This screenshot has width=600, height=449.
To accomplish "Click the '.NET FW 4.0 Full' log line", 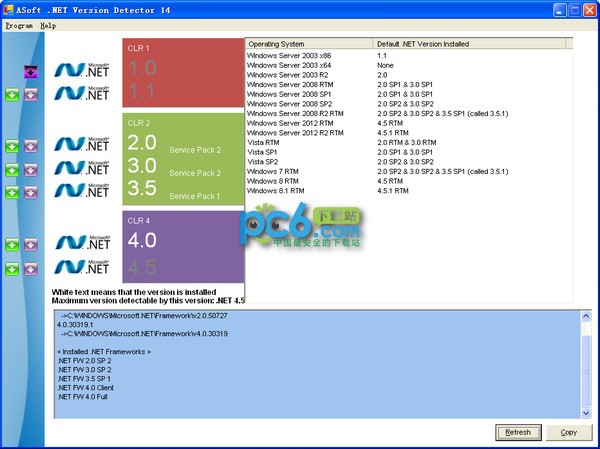I will click(x=82, y=397).
